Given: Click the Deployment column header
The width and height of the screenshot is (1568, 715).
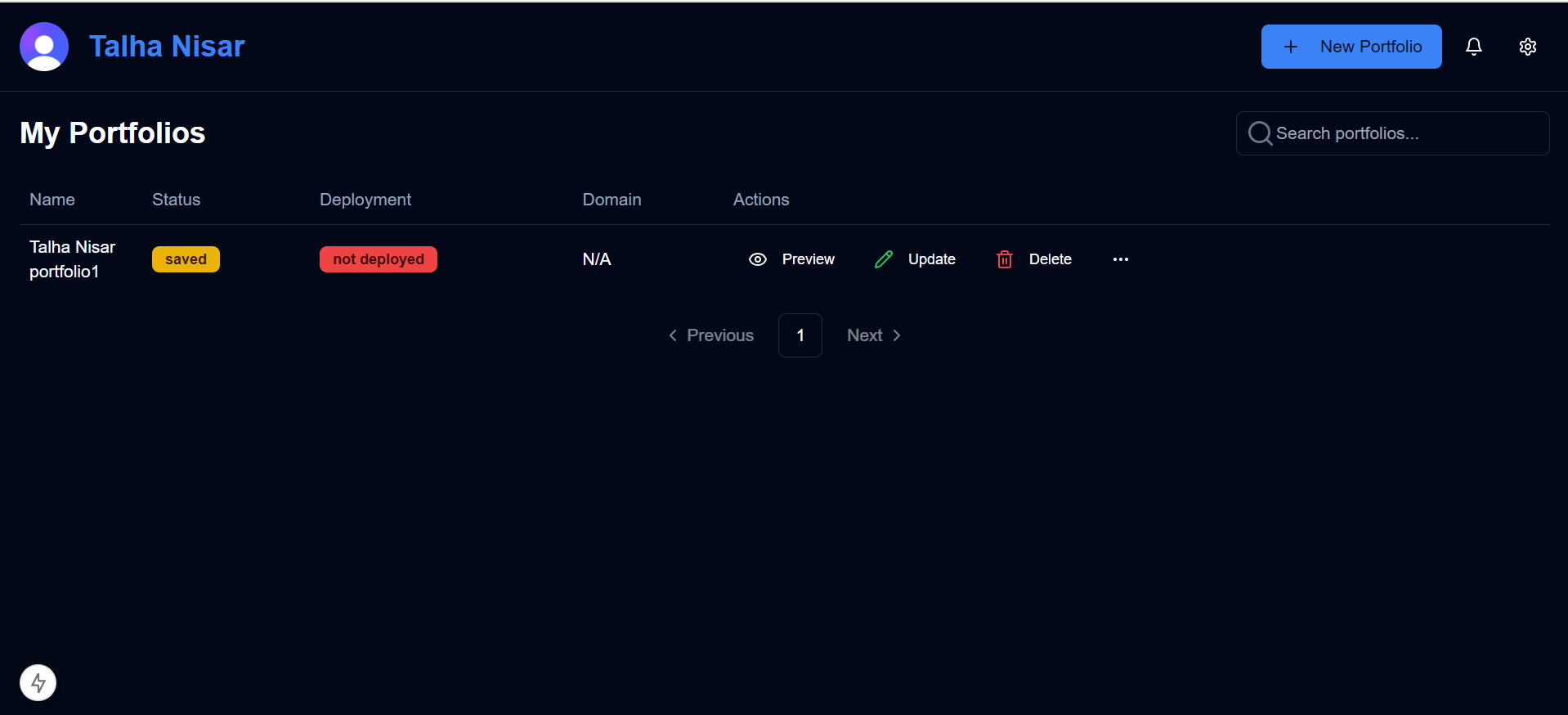Looking at the screenshot, I should pyautogui.click(x=365, y=200).
